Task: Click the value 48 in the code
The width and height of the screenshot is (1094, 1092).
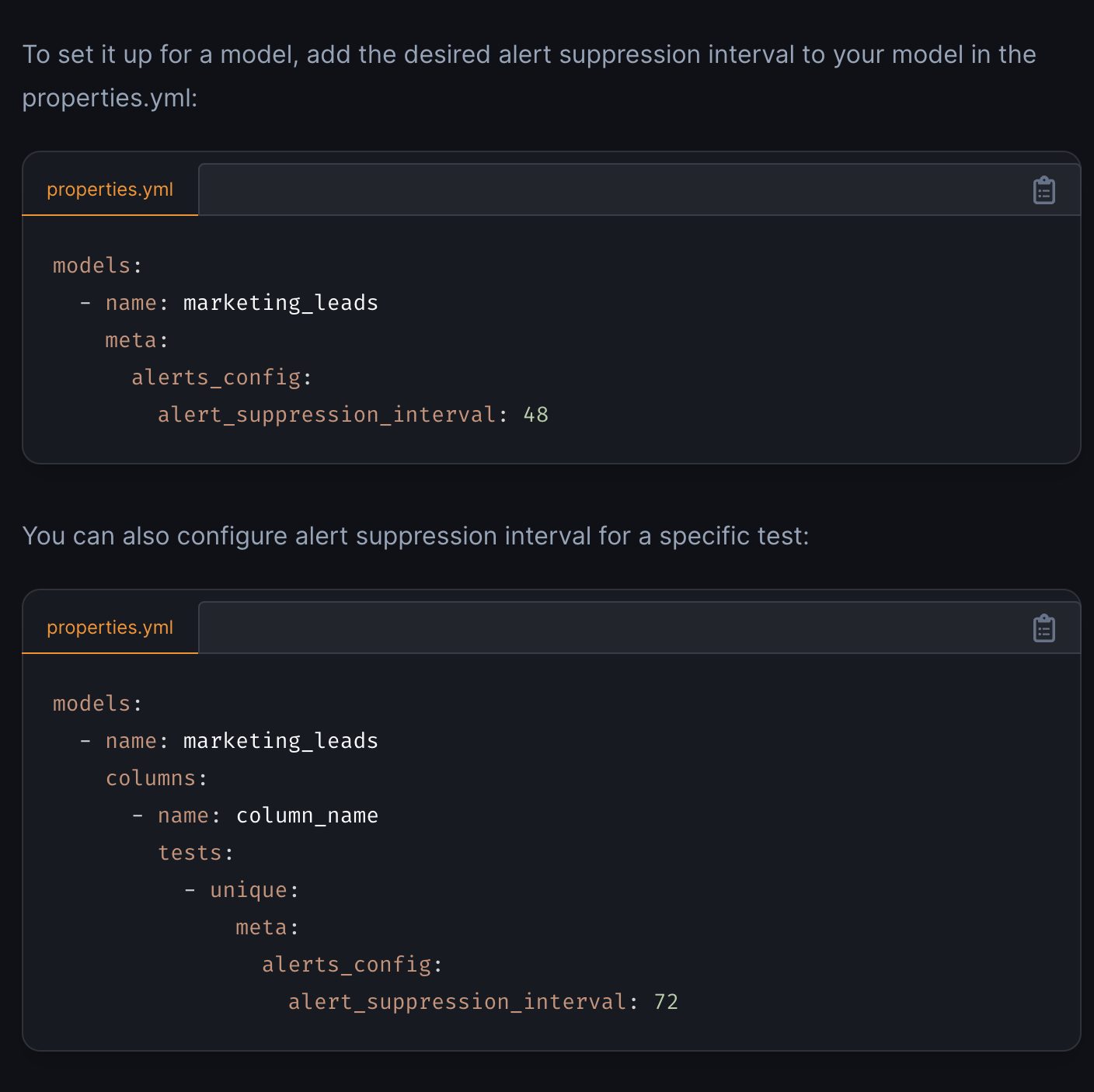Action: 536,415
